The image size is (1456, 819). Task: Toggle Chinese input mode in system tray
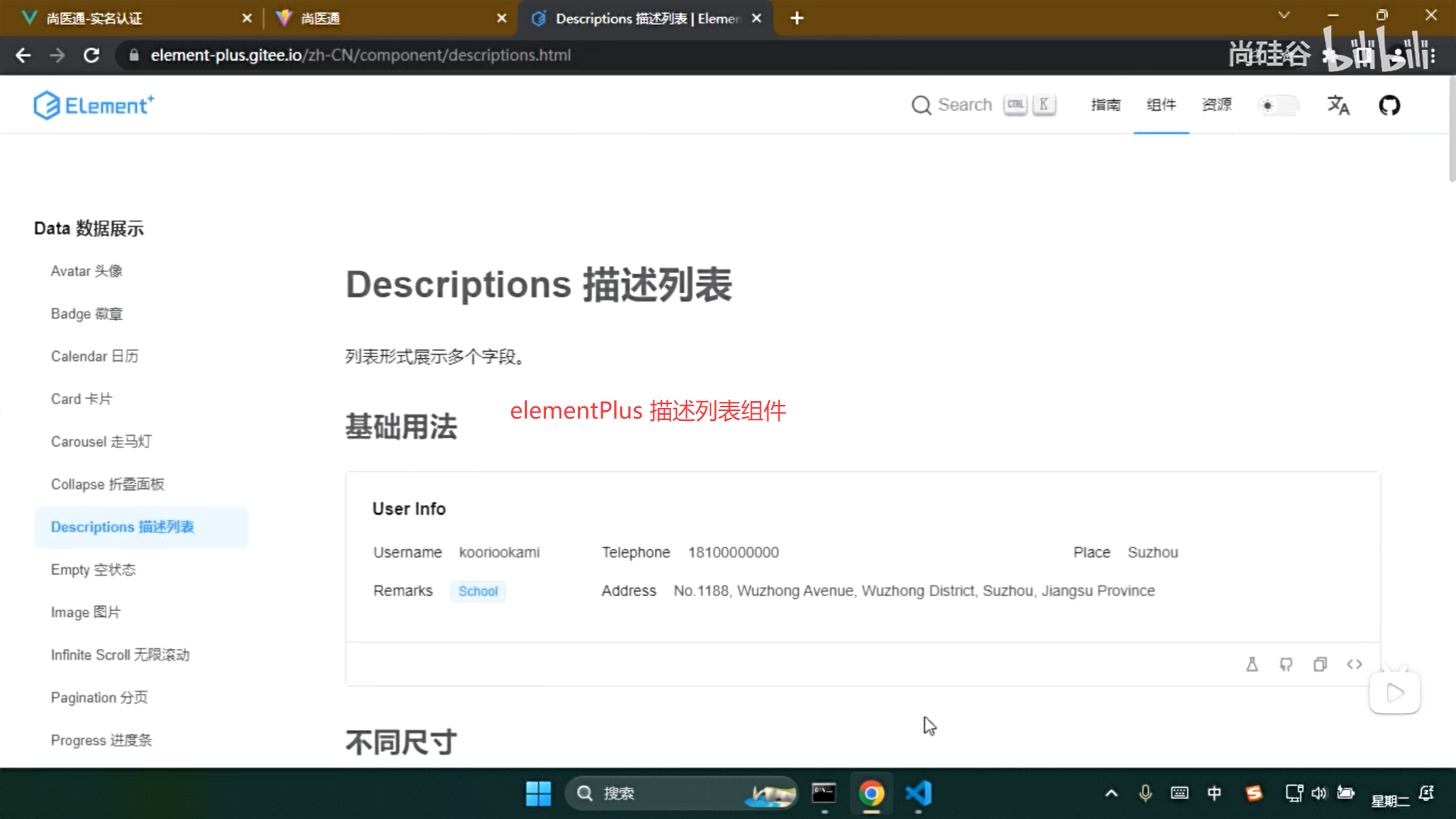[1214, 793]
